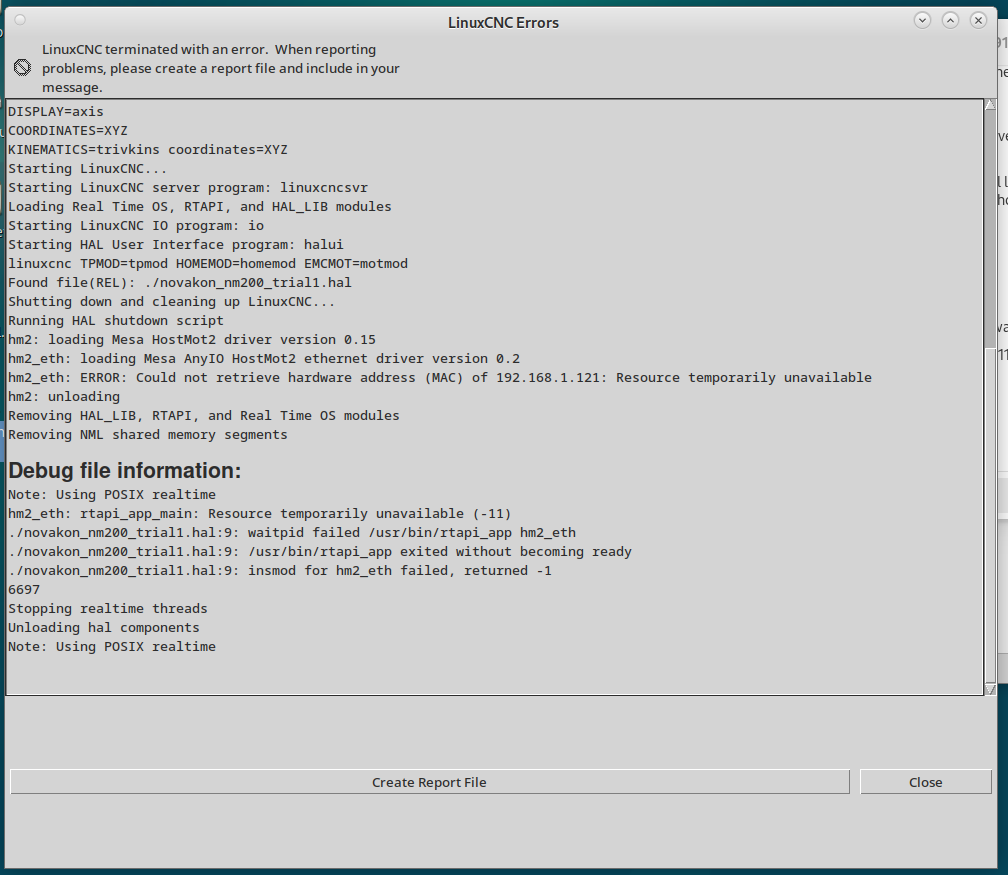Maximize the LinuxCNC Errors window
The height and width of the screenshot is (875, 1008).
[x=950, y=21]
